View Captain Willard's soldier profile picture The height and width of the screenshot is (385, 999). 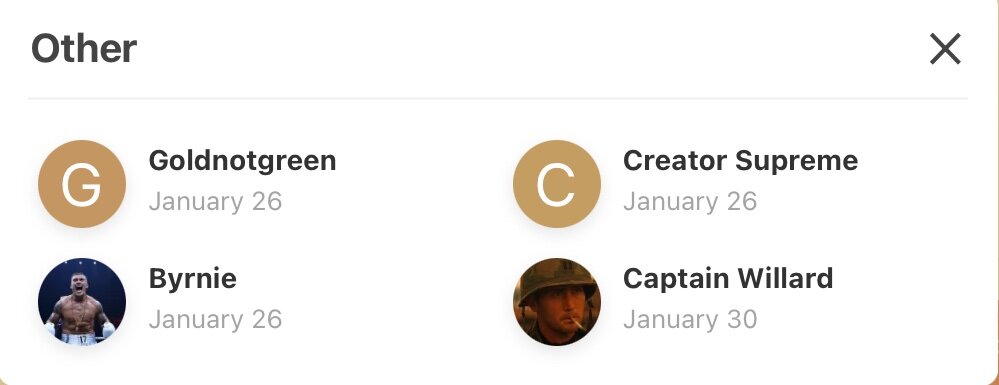coord(557,301)
